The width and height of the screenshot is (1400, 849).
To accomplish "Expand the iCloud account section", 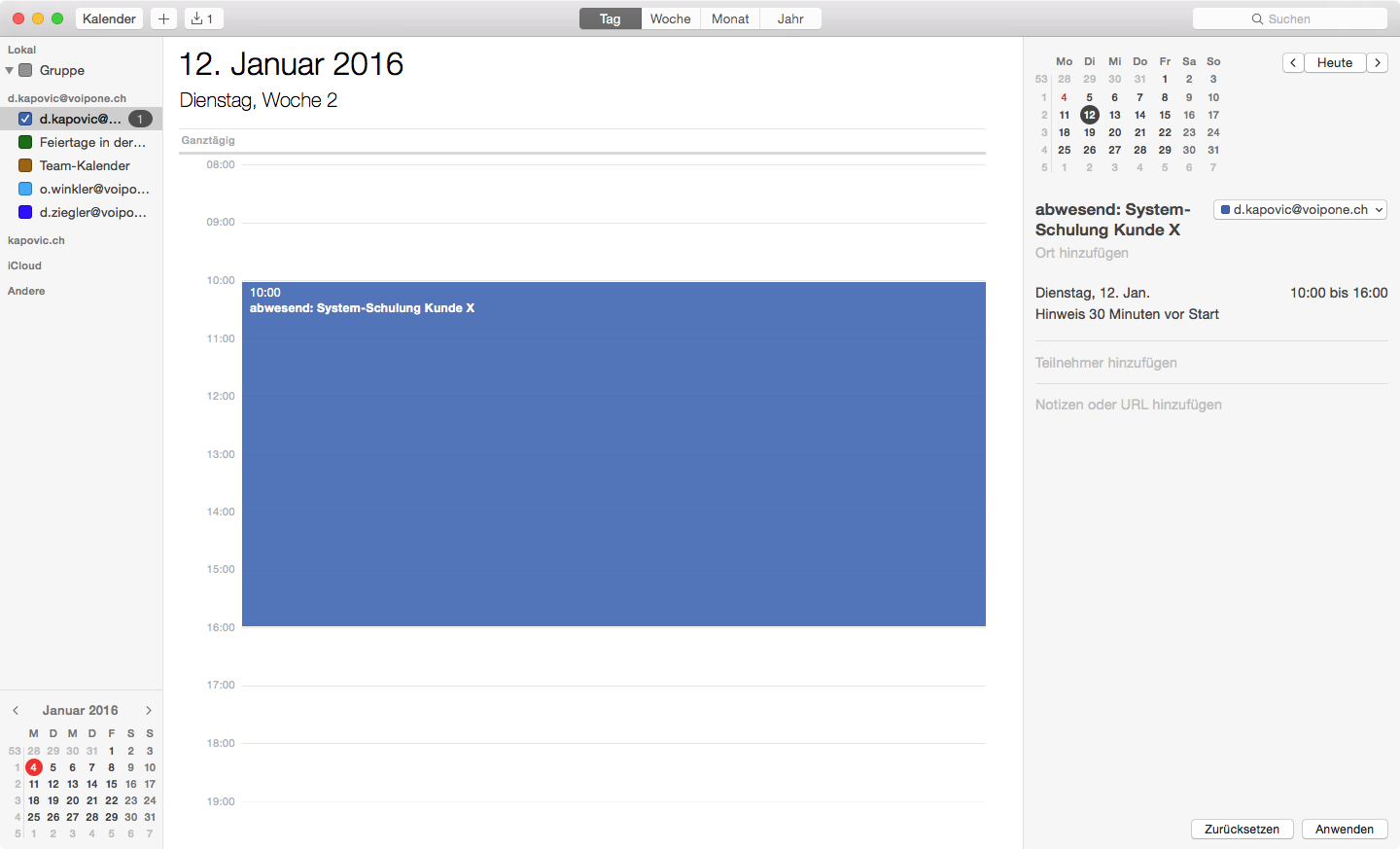I will click(24, 265).
